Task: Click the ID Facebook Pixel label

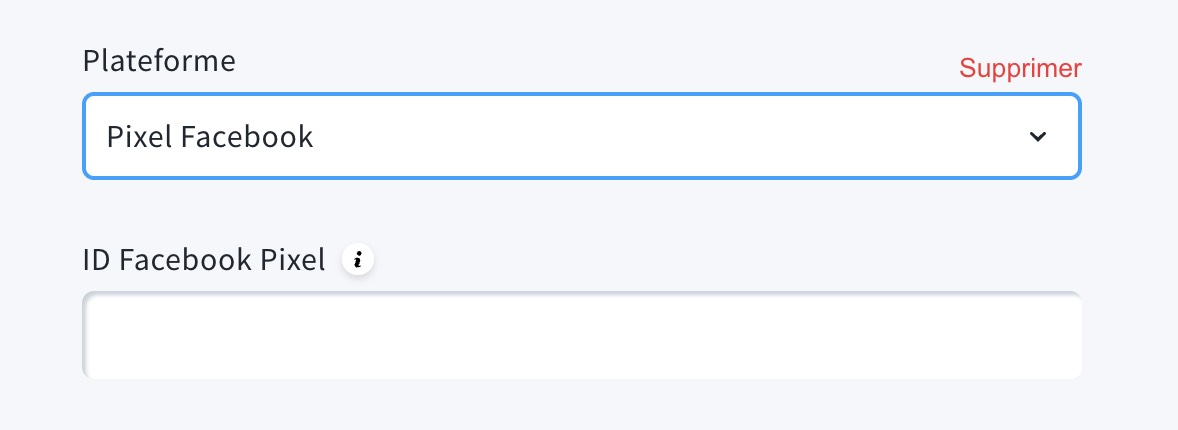Action: point(204,260)
